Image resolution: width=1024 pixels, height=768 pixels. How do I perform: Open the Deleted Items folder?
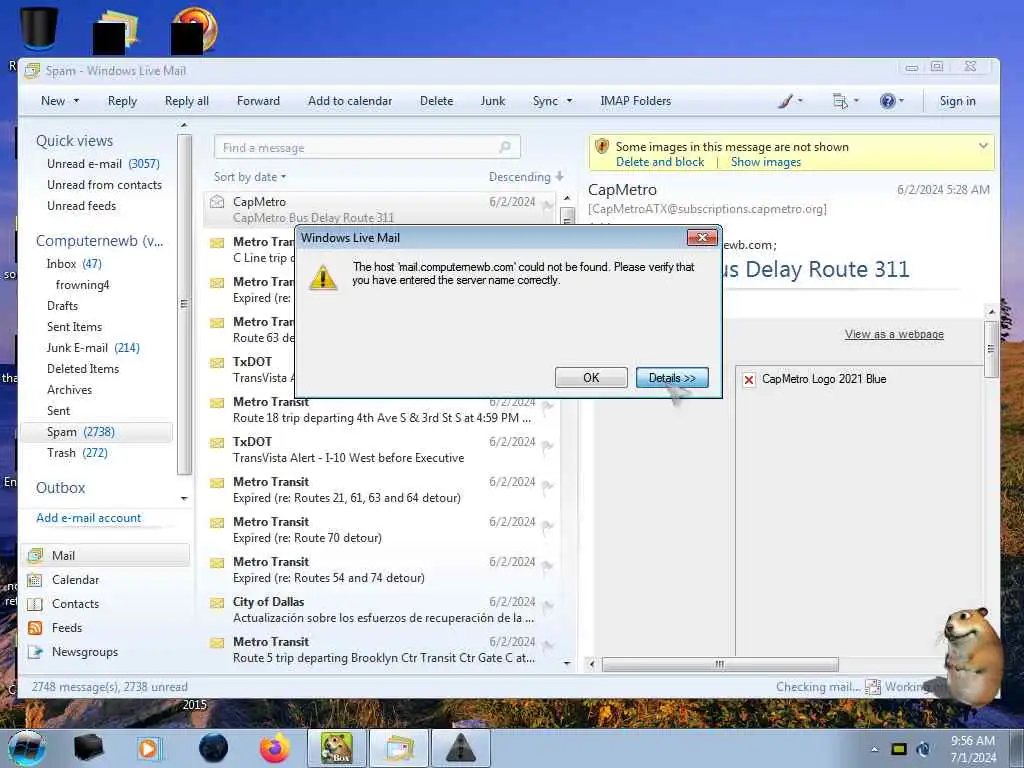click(x=83, y=368)
